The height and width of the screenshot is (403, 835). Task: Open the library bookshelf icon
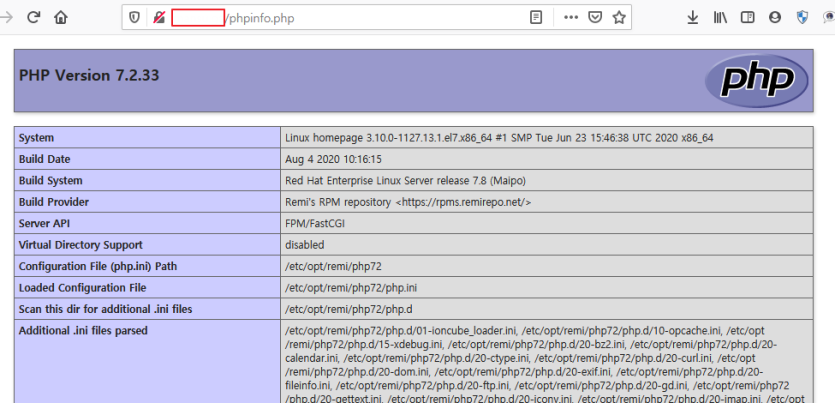721,18
